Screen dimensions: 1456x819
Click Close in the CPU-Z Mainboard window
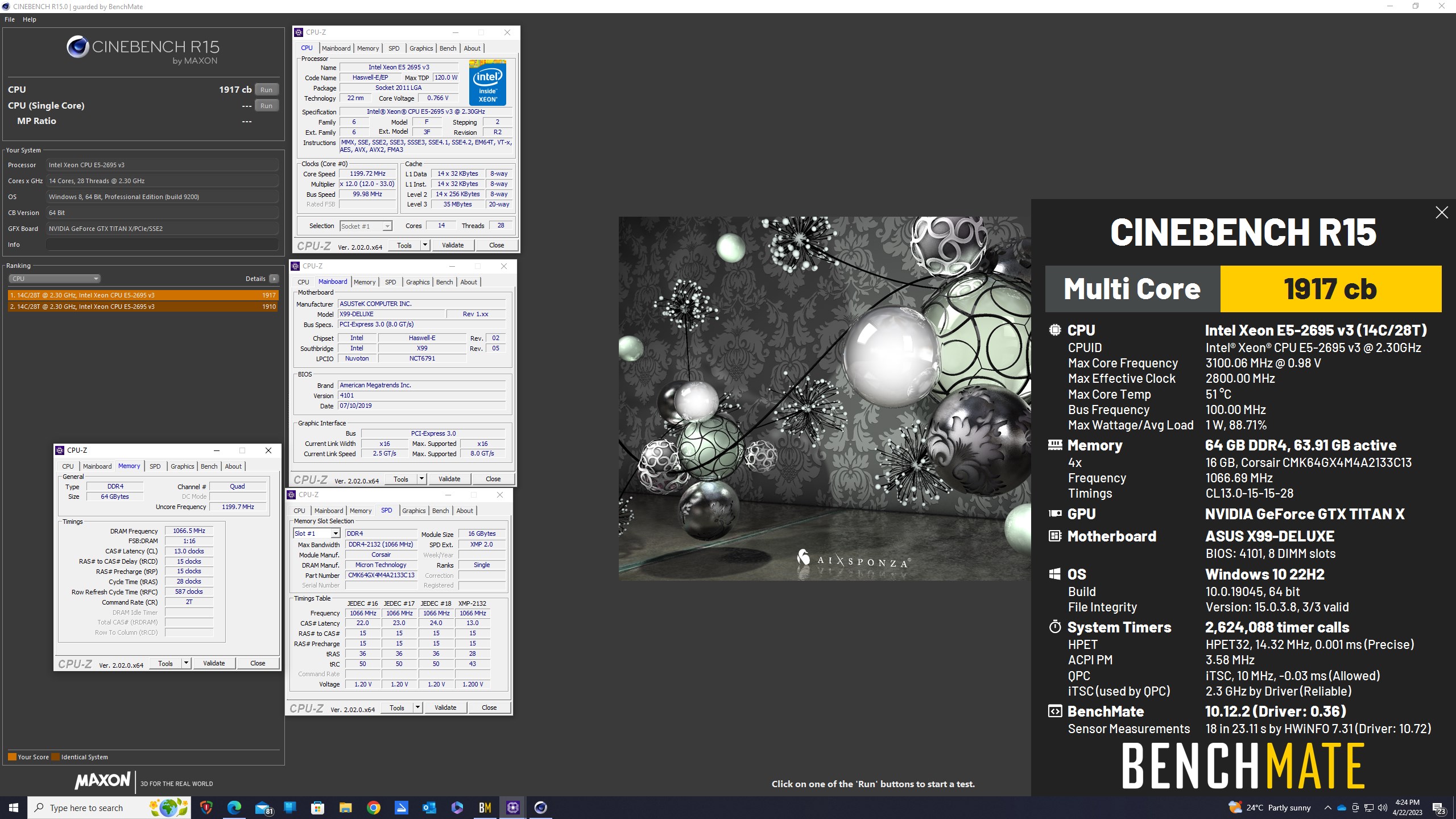493,479
